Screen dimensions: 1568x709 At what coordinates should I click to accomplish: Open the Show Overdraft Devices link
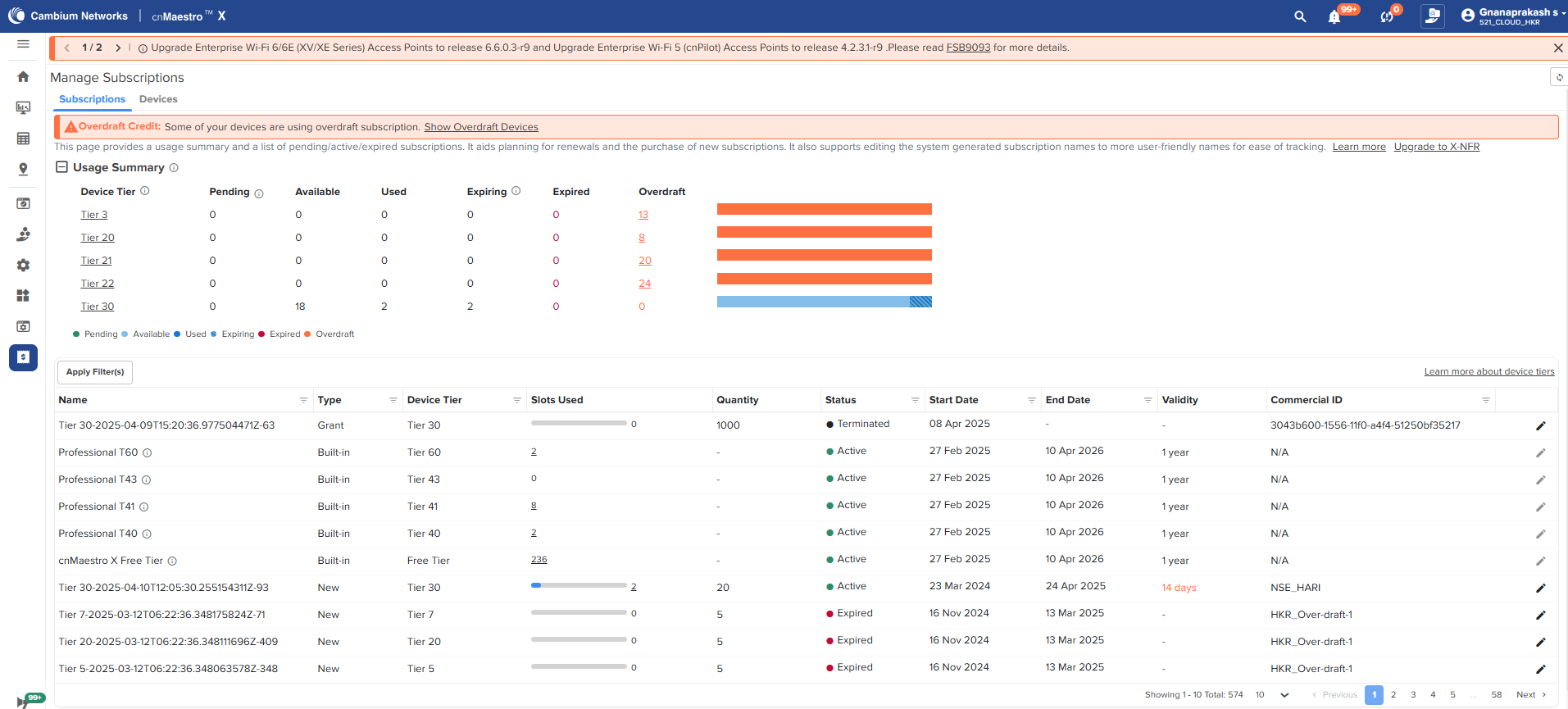pos(481,127)
